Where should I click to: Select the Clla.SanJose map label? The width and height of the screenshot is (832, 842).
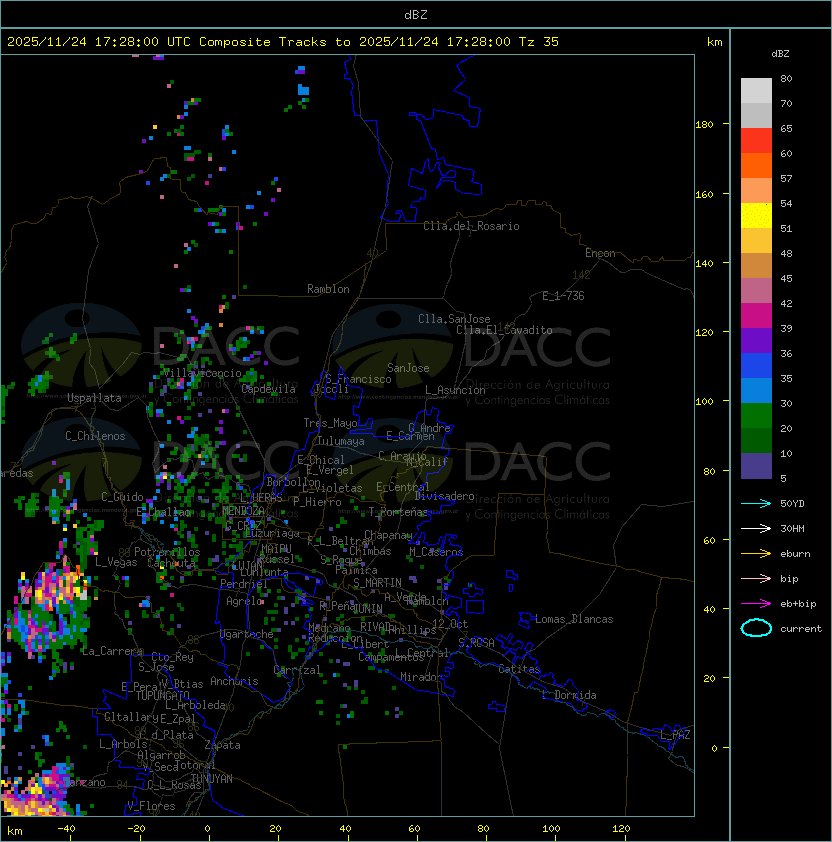[x=454, y=319]
